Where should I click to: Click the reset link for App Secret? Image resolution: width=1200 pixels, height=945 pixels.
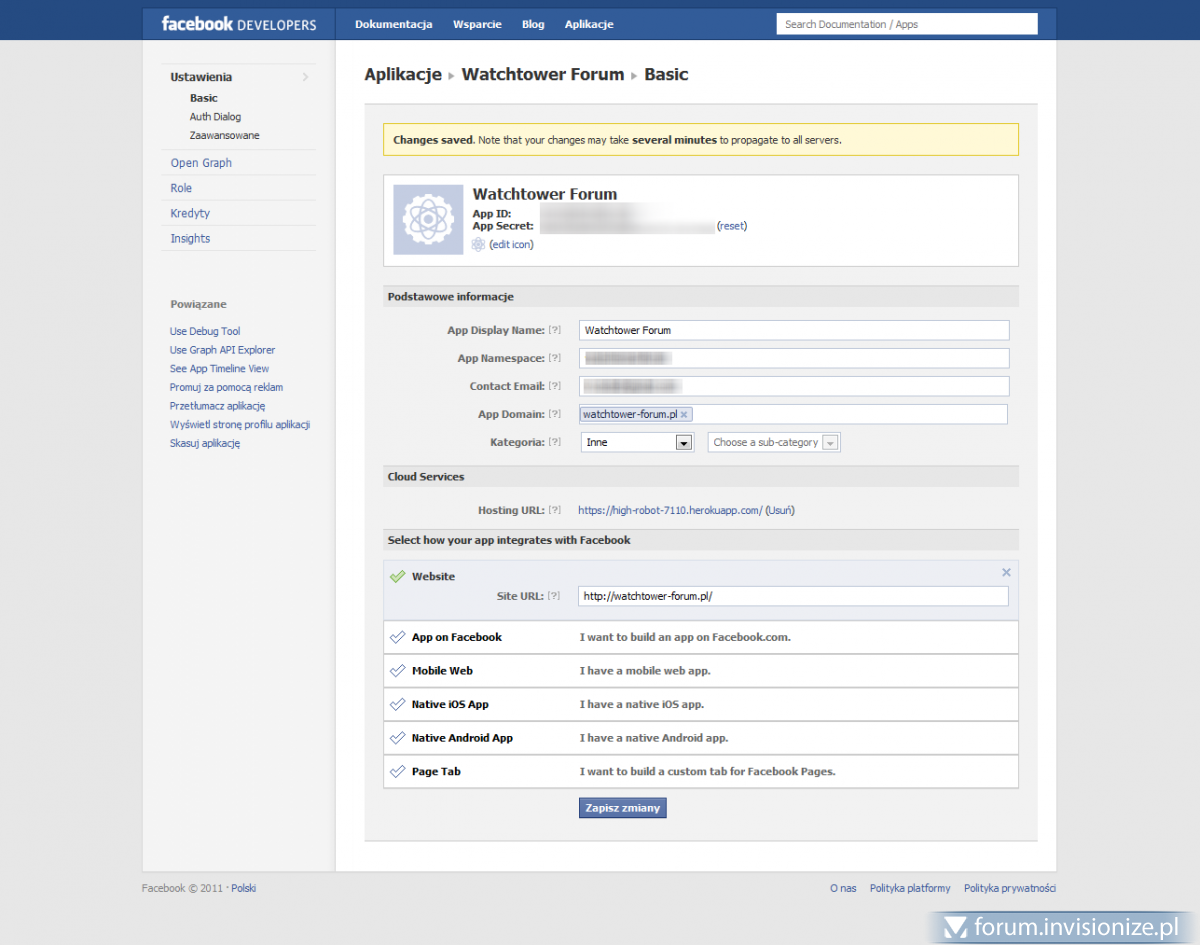[732, 226]
